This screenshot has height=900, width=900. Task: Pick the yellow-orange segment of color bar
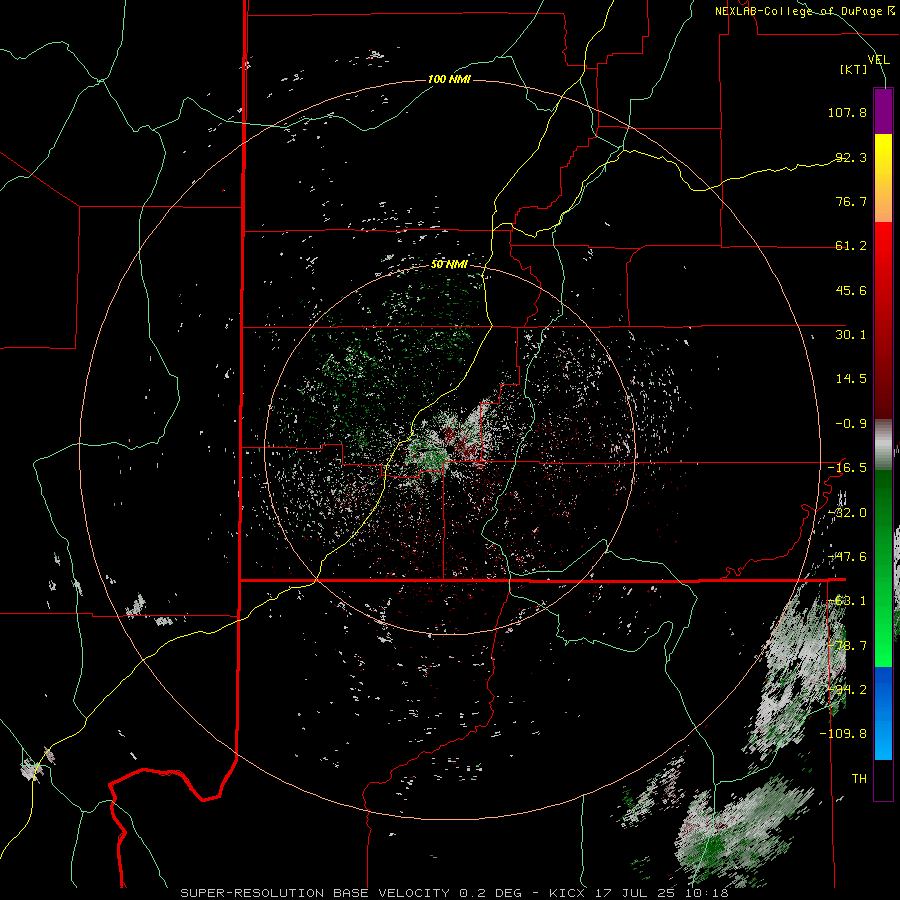click(x=883, y=178)
